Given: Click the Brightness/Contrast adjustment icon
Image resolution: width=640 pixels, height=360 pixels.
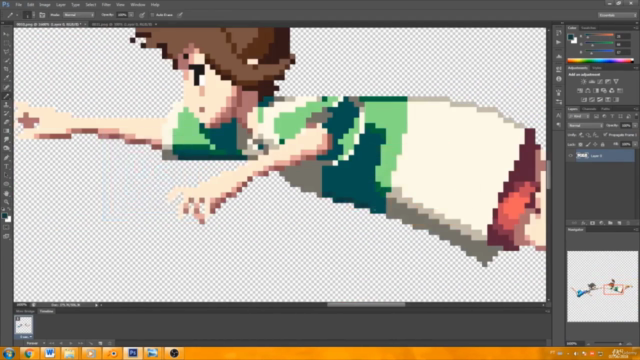Looking at the screenshot, I should [x=584, y=82].
